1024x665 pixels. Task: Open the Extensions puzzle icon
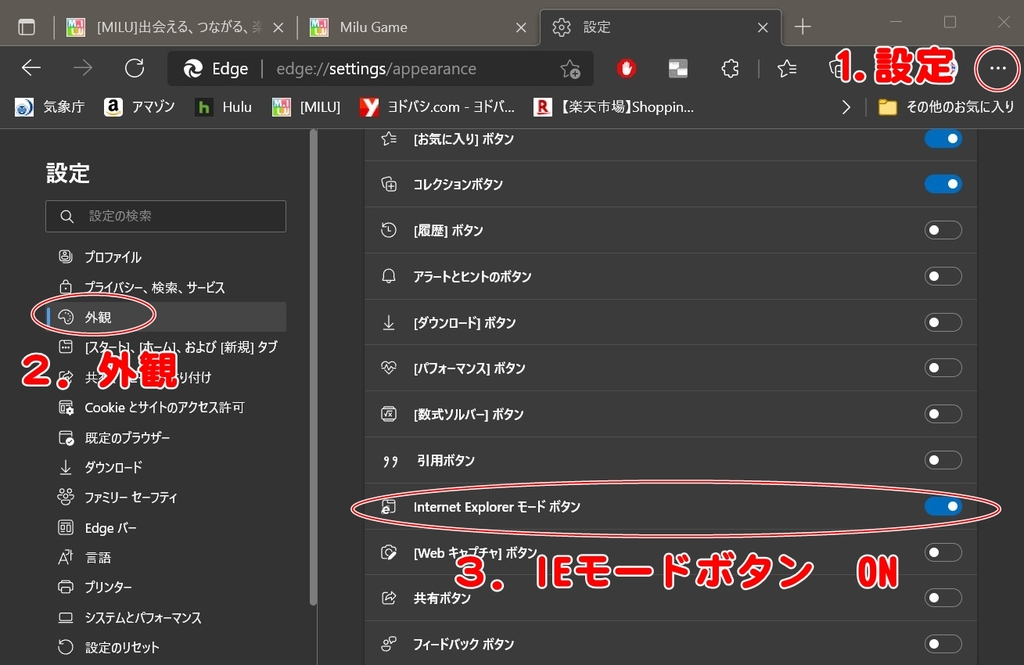click(730, 68)
